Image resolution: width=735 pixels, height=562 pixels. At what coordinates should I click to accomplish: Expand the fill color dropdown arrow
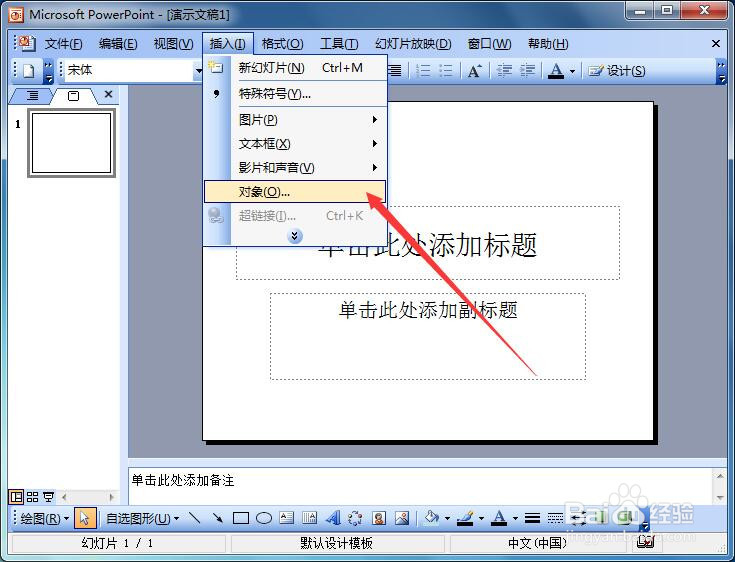pos(447,518)
